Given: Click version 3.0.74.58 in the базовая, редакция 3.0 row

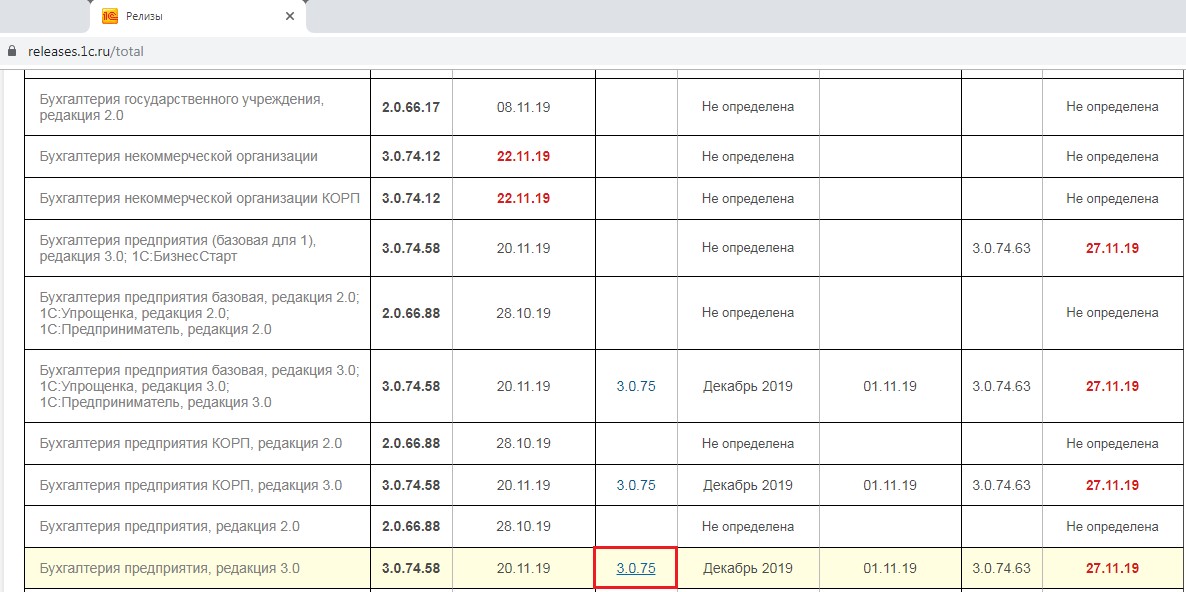Looking at the screenshot, I should point(411,386).
